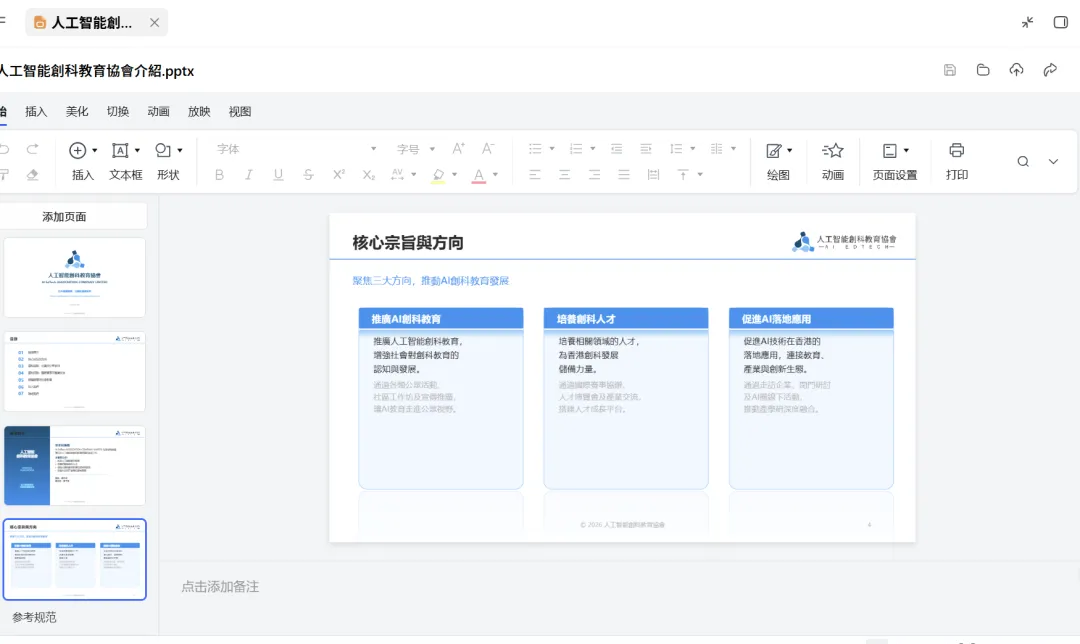Image resolution: width=1080 pixels, height=644 pixels.
Task: Select the dark blue sidebar slide thumbnail
Action: tap(74, 466)
